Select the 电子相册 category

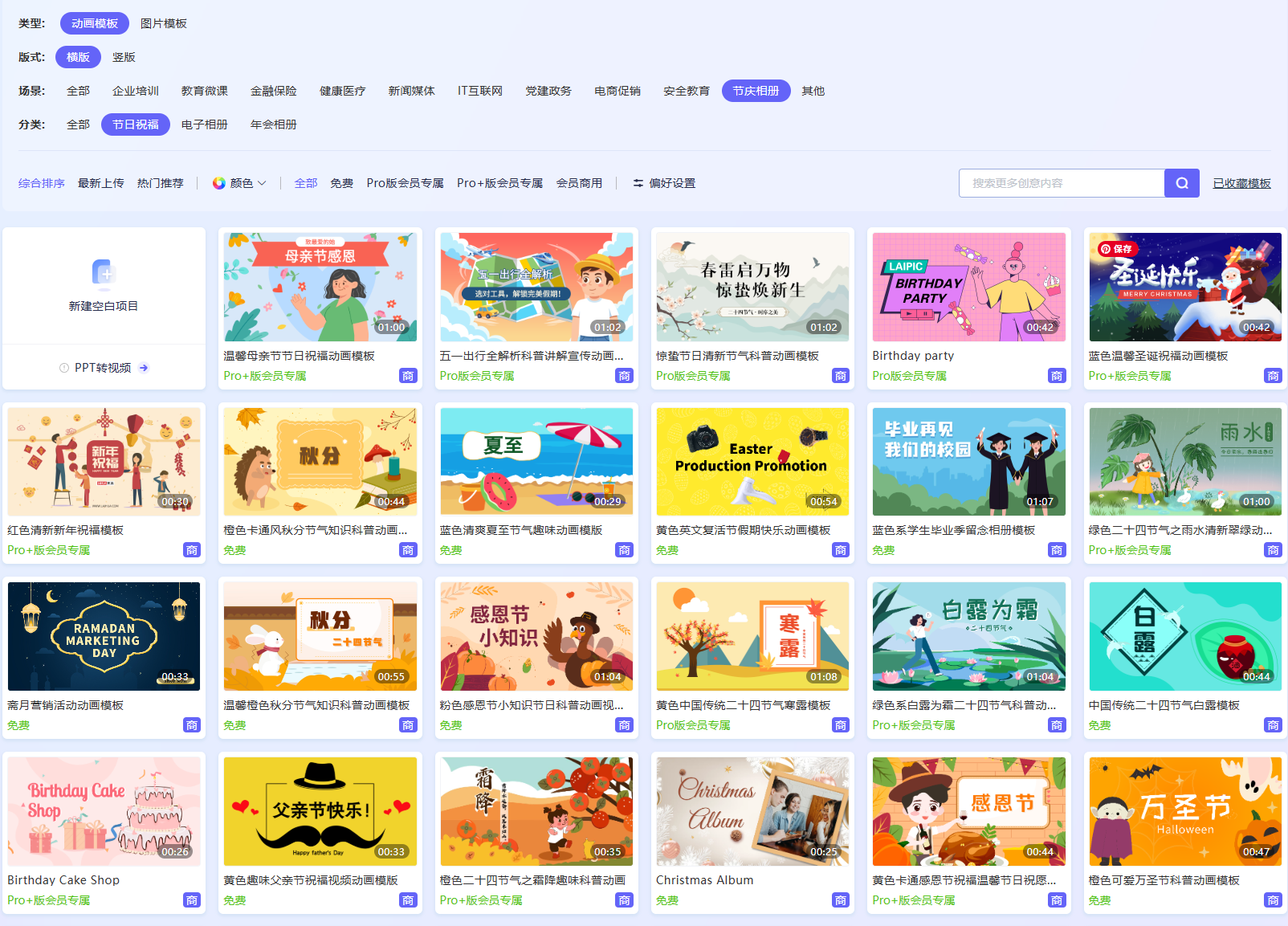pos(204,124)
